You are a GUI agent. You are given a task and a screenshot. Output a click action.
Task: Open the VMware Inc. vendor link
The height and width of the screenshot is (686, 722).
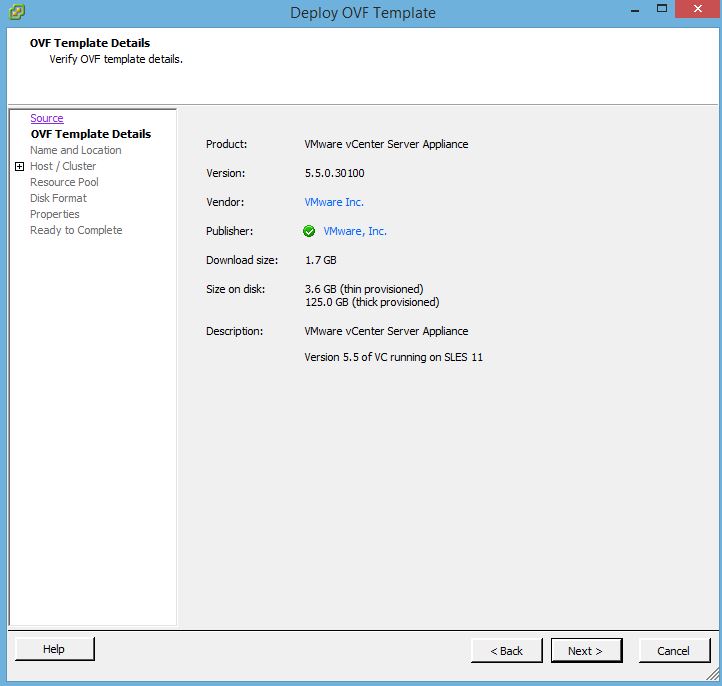(334, 202)
